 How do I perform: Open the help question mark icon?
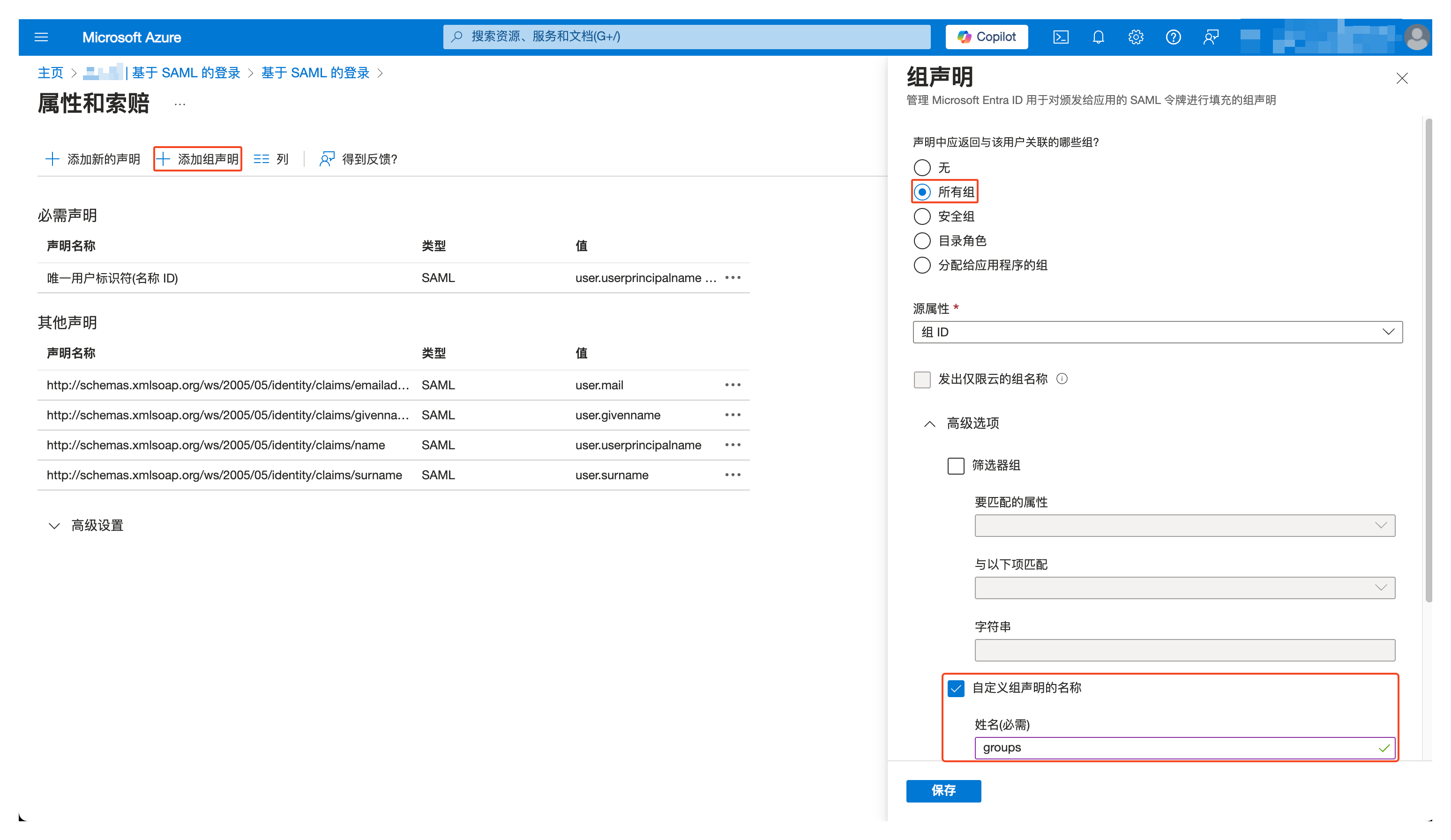tap(1173, 36)
